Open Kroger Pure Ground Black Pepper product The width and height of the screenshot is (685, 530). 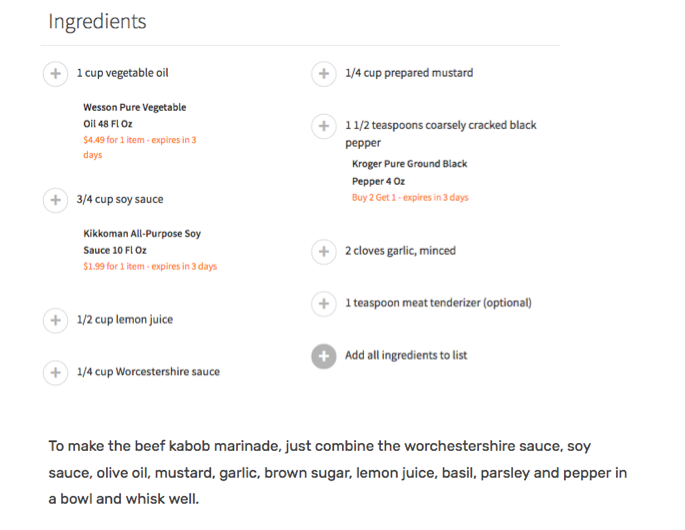coord(409,172)
